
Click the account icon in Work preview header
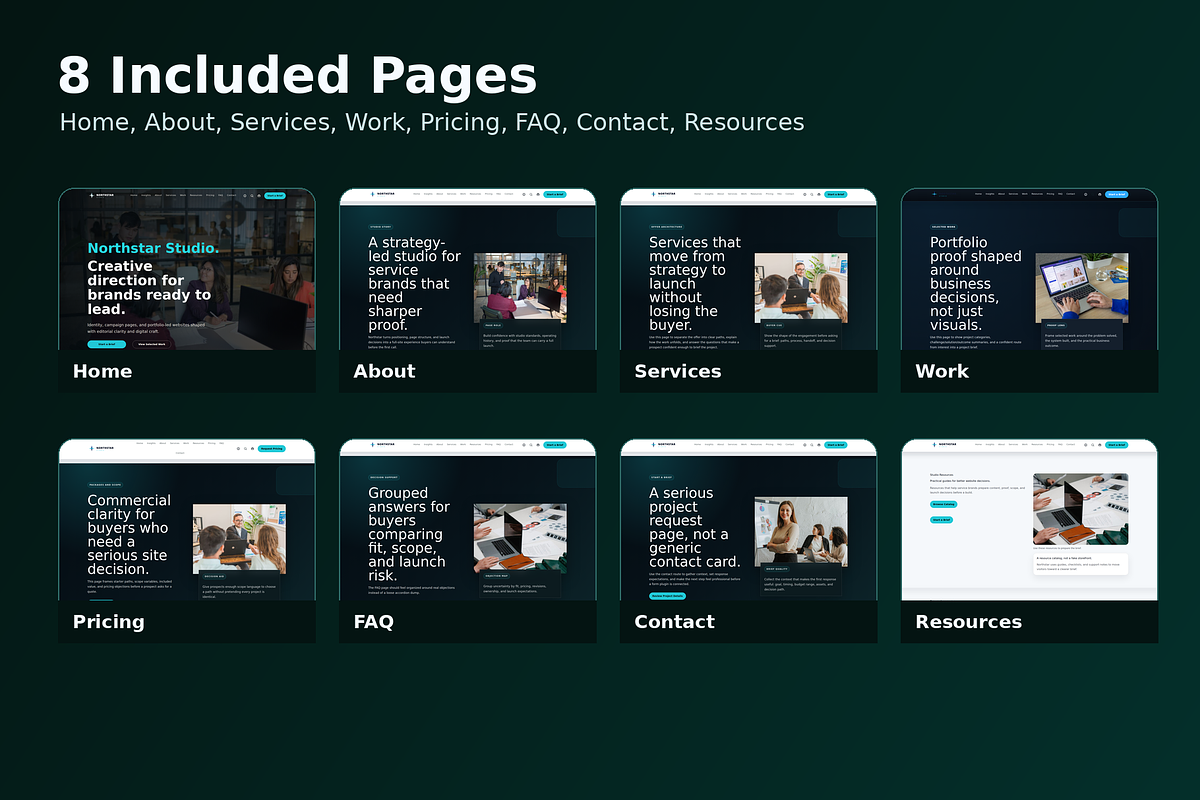(x=1085, y=195)
